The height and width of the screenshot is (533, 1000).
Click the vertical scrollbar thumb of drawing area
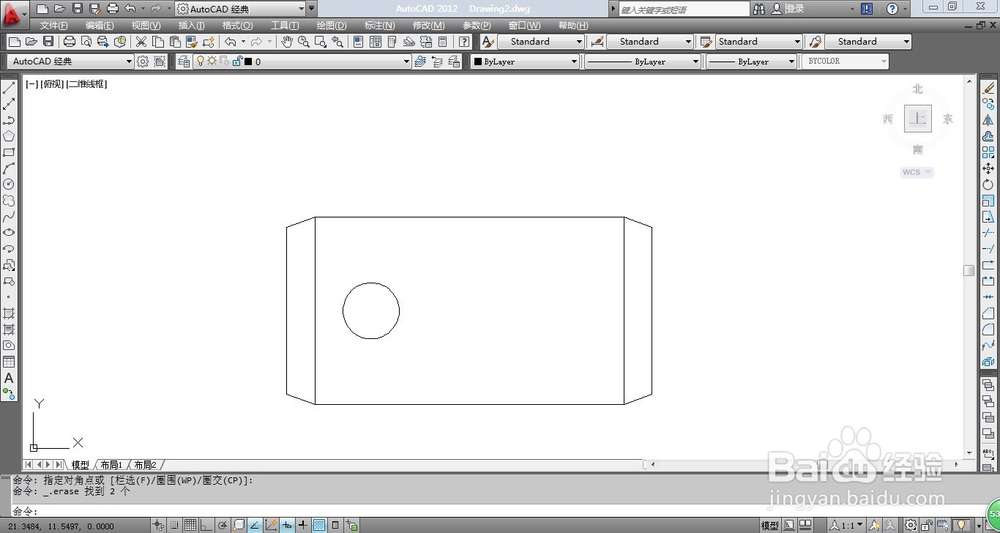[969, 270]
